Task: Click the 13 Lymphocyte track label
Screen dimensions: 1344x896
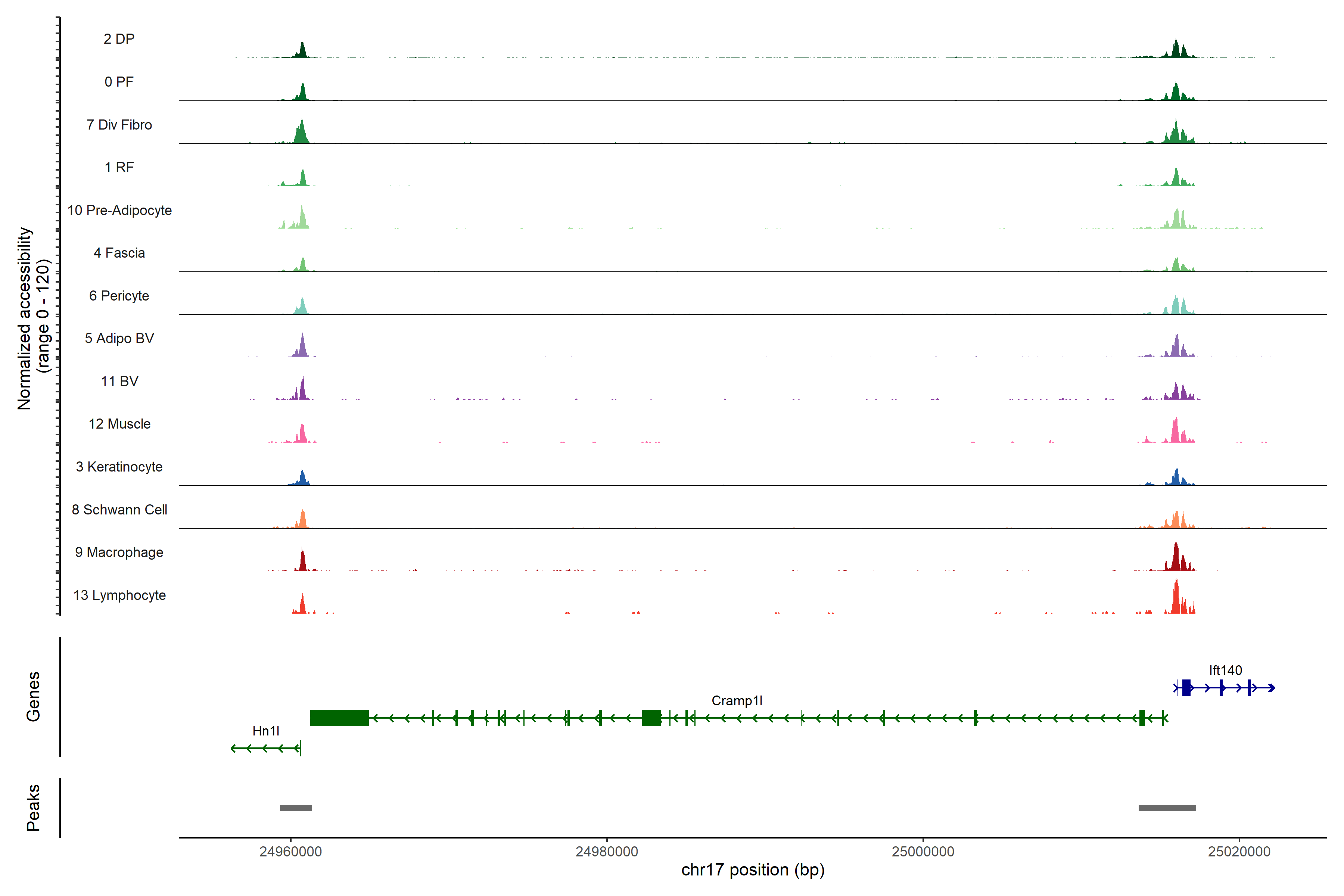Action: click(119, 595)
